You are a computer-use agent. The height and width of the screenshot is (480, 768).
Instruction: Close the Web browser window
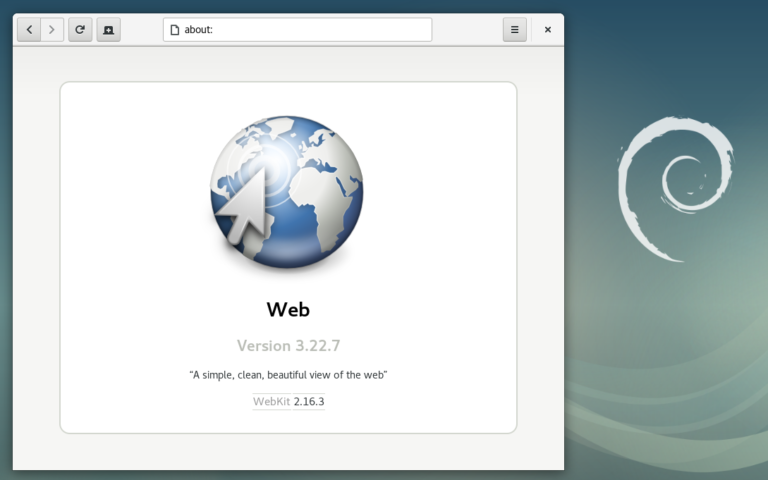(548, 30)
